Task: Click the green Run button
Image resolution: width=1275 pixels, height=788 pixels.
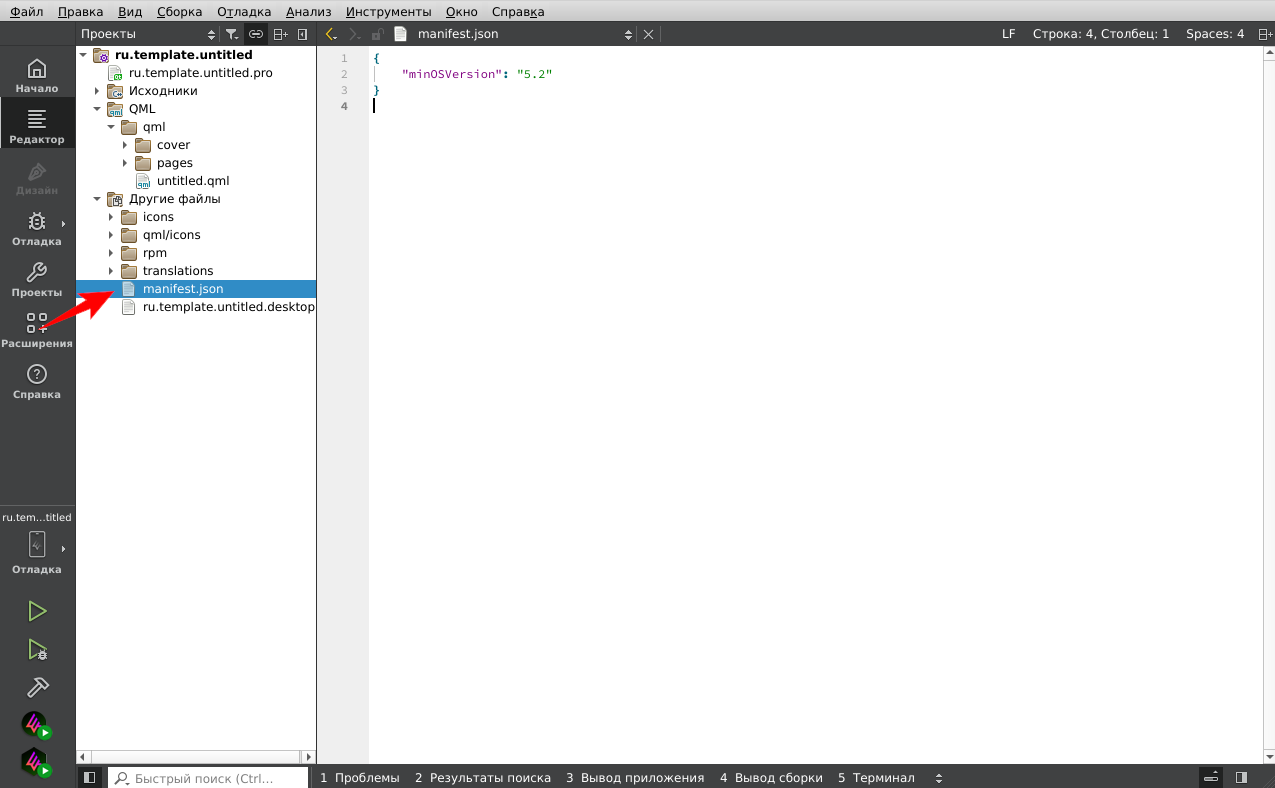Action: (37, 611)
